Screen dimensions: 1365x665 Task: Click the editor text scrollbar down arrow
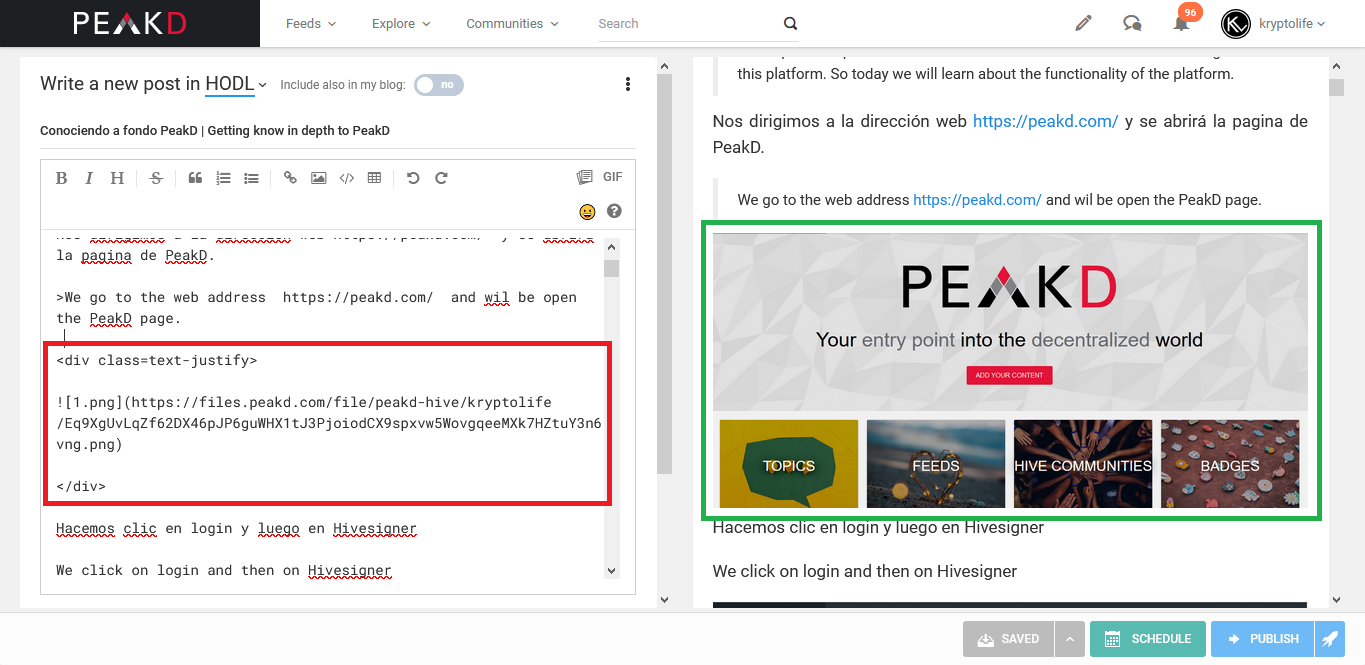pyautogui.click(x=611, y=571)
